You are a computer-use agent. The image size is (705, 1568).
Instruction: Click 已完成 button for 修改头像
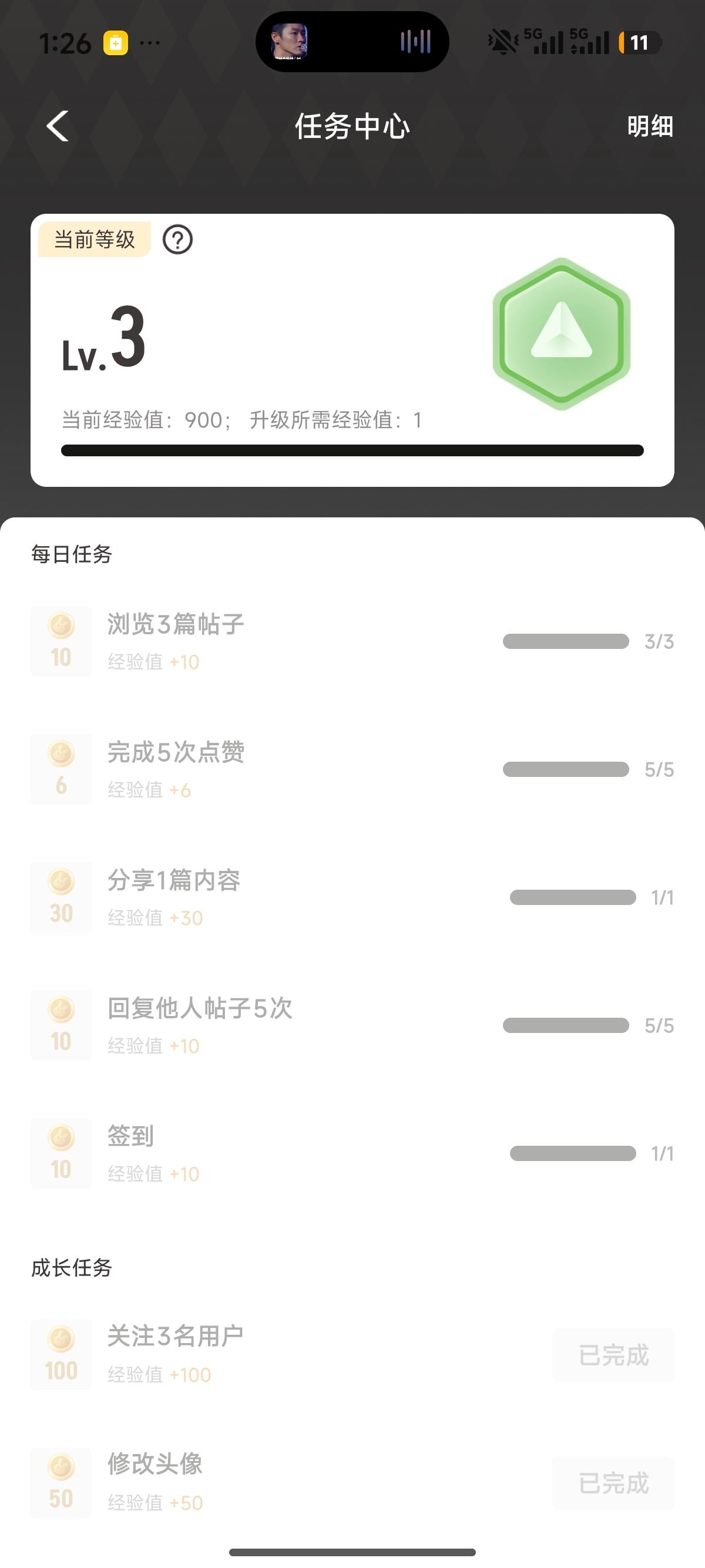613,1483
